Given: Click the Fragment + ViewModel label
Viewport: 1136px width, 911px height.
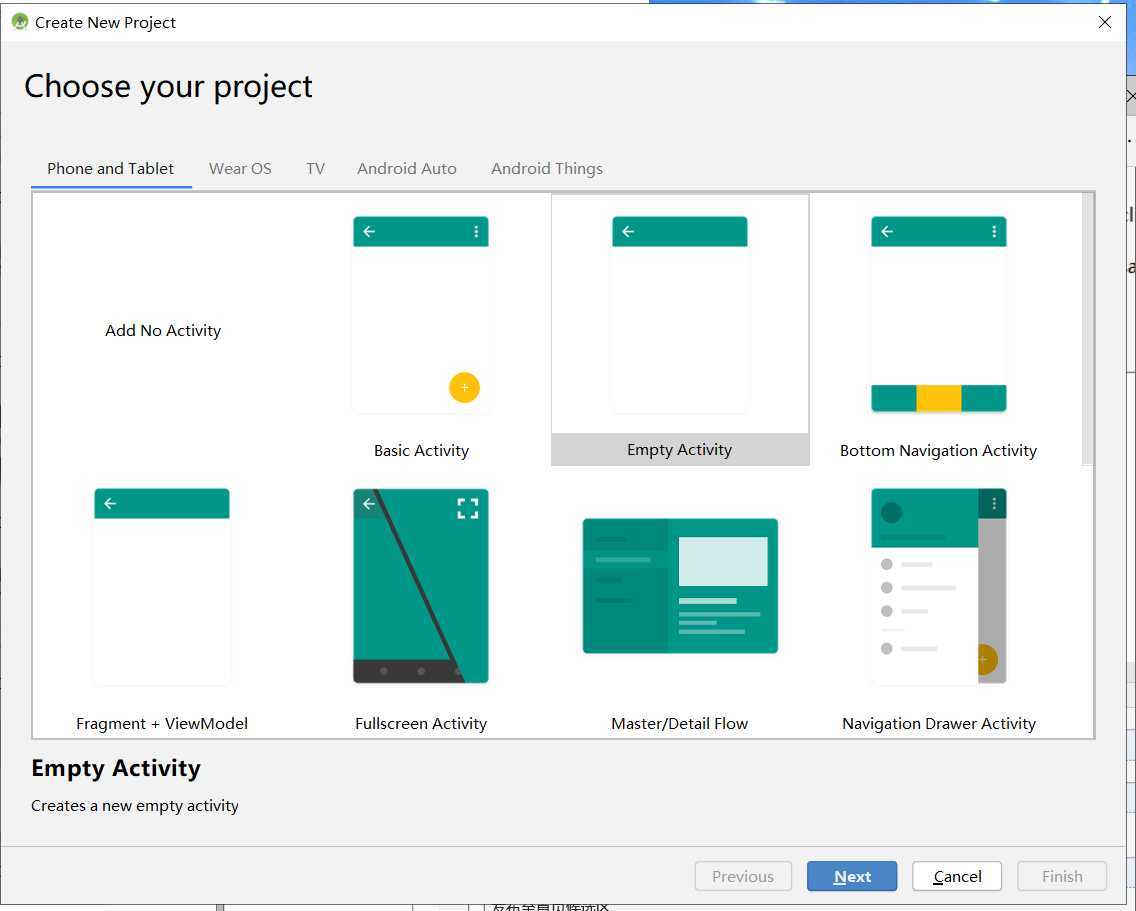Looking at the screenshot, I should pos(162,723).
